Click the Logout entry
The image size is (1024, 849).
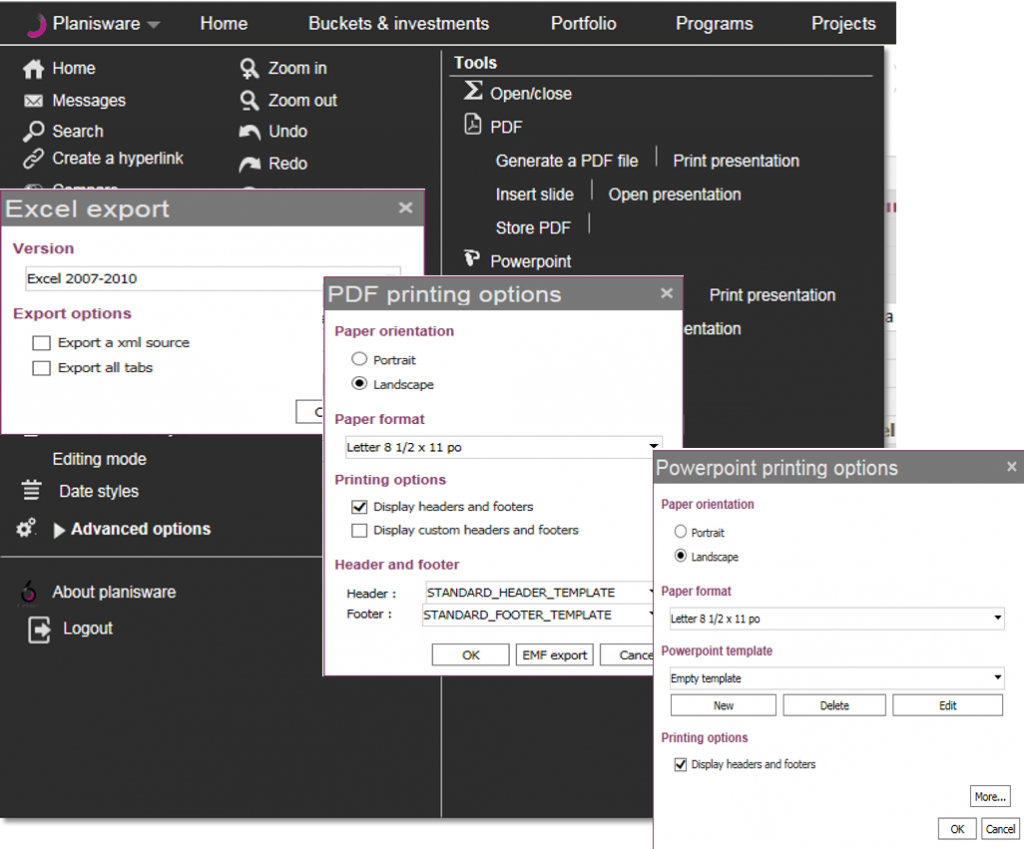pyautogui.click(x=88, y=628)
